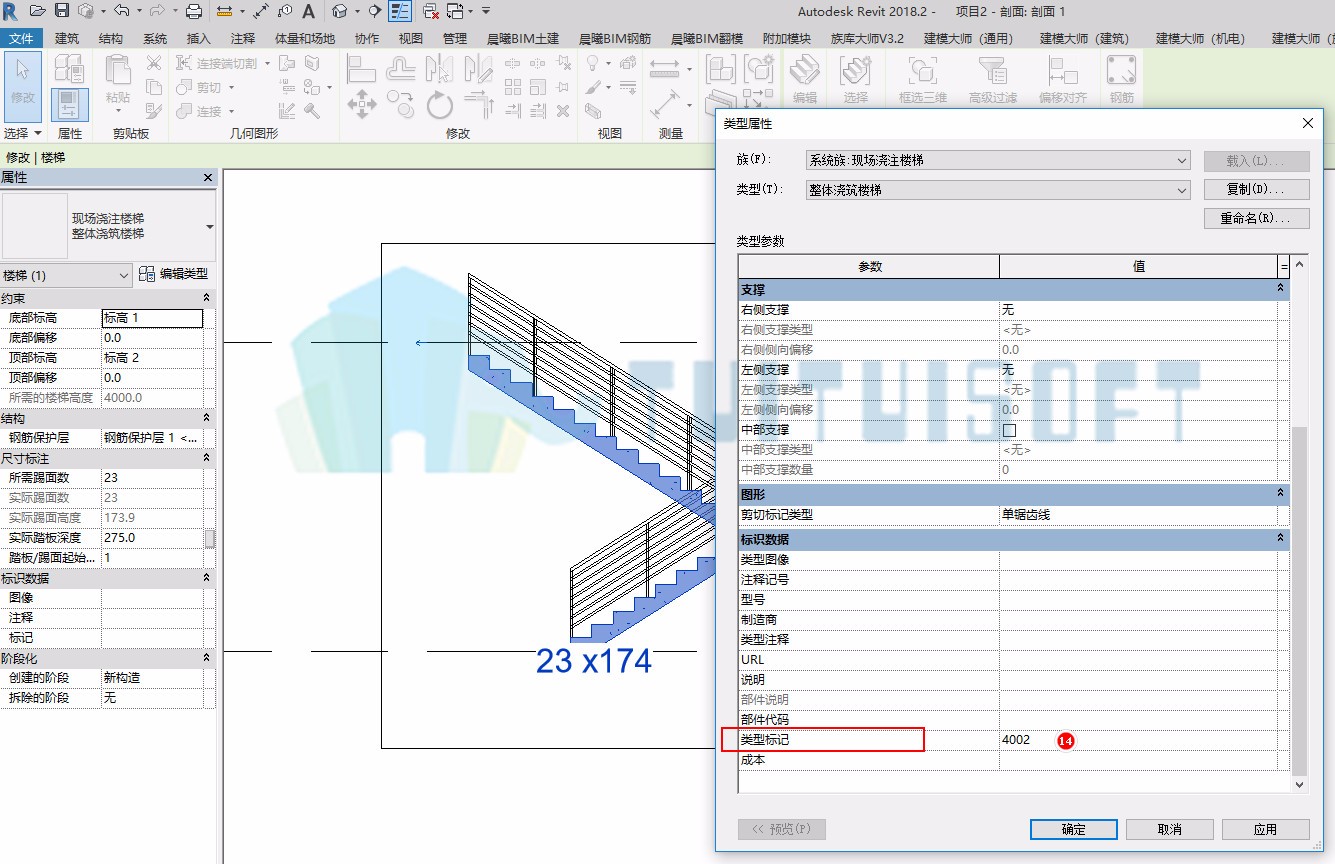Expand the stair type selector in Properties

(210, 227)
